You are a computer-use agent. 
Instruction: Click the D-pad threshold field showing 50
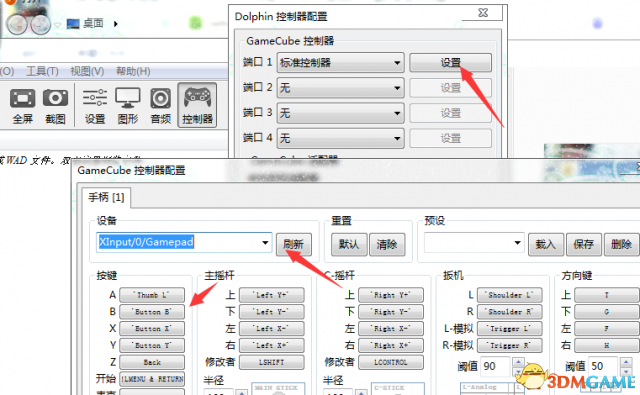[x=604, y=366]
